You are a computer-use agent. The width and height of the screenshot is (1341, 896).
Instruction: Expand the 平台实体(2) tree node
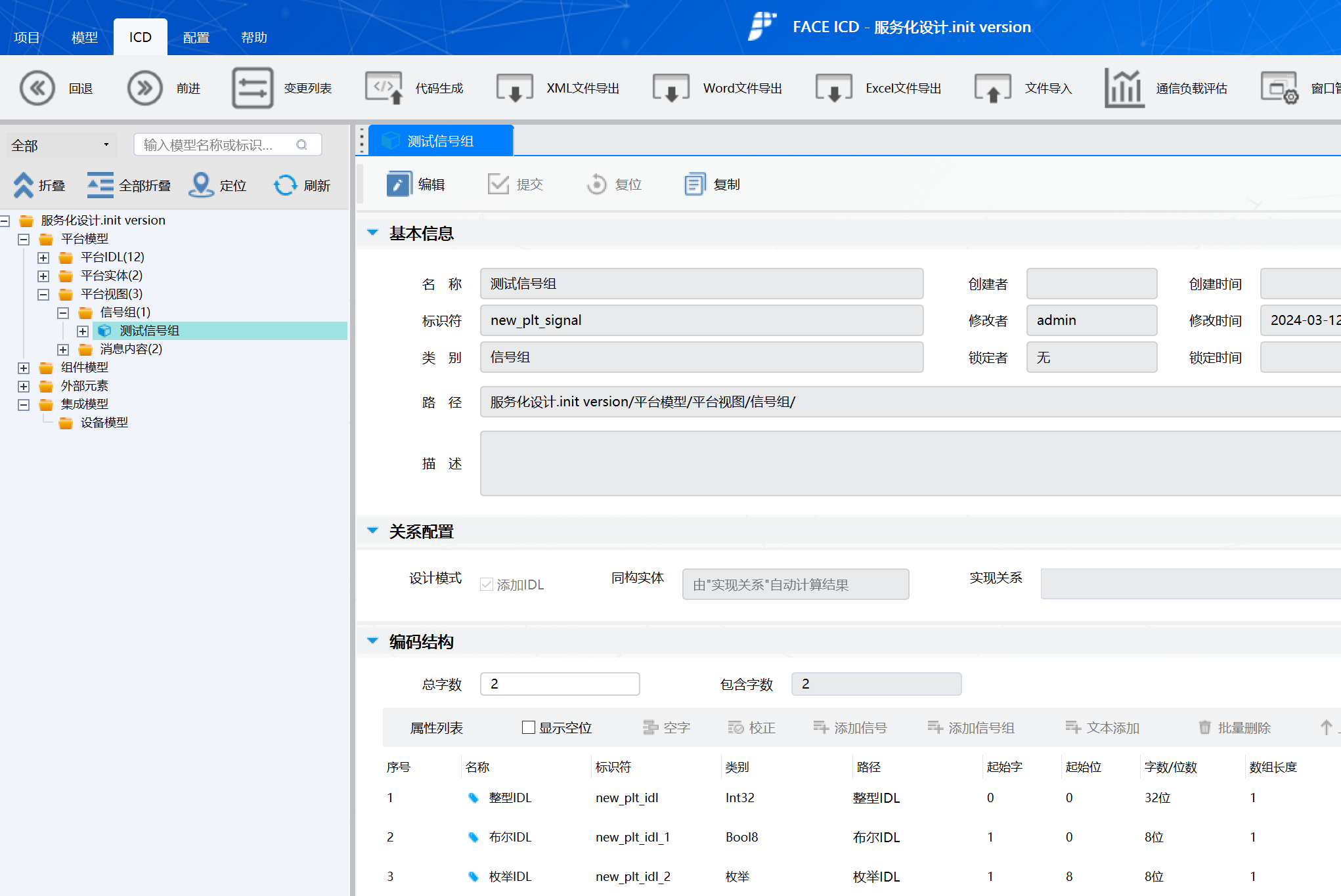(43, 276)
